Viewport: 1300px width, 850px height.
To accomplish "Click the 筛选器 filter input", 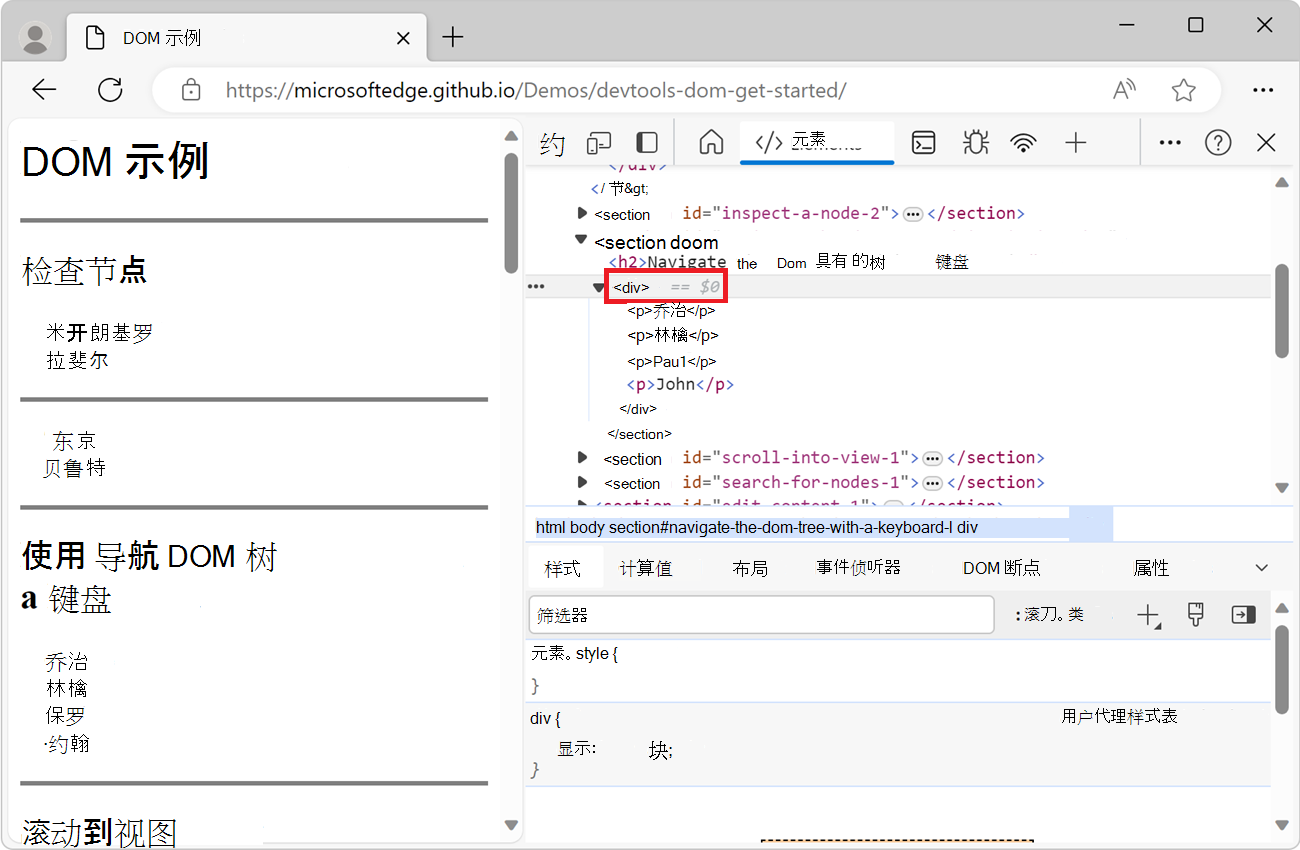I will [x=761, y=615].
